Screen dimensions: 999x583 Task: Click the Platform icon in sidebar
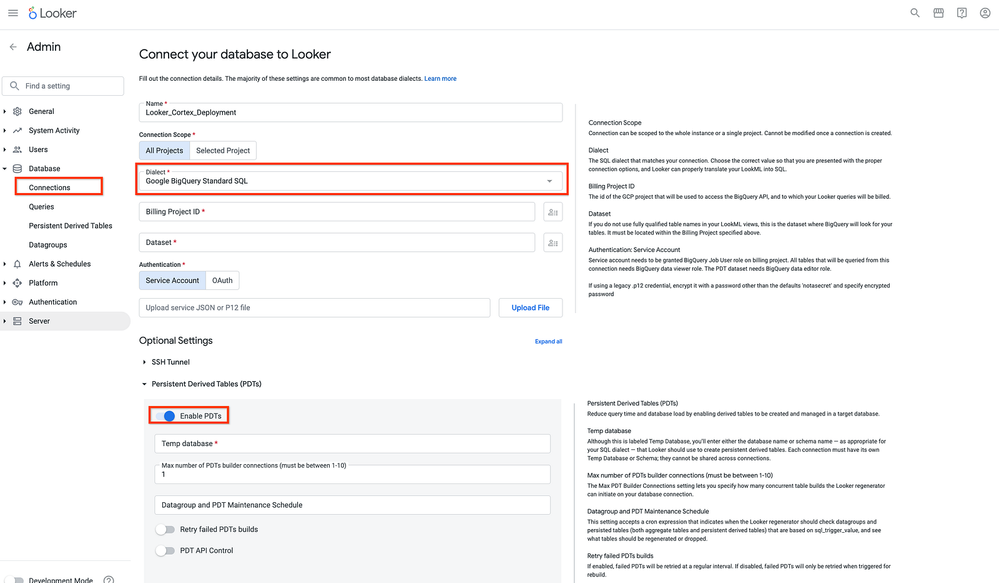17,283
